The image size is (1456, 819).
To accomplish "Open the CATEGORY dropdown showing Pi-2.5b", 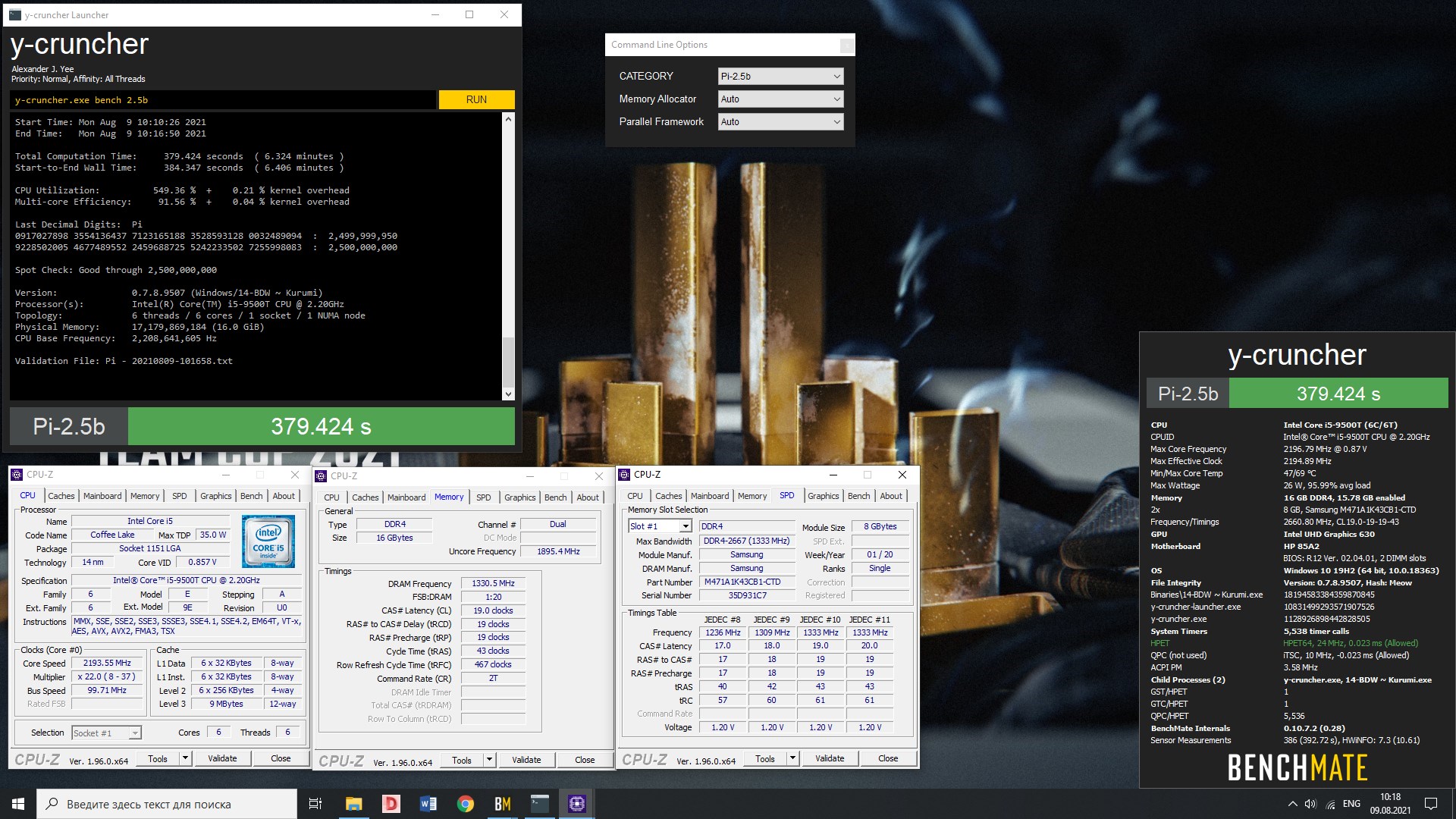I will (780, 76).
